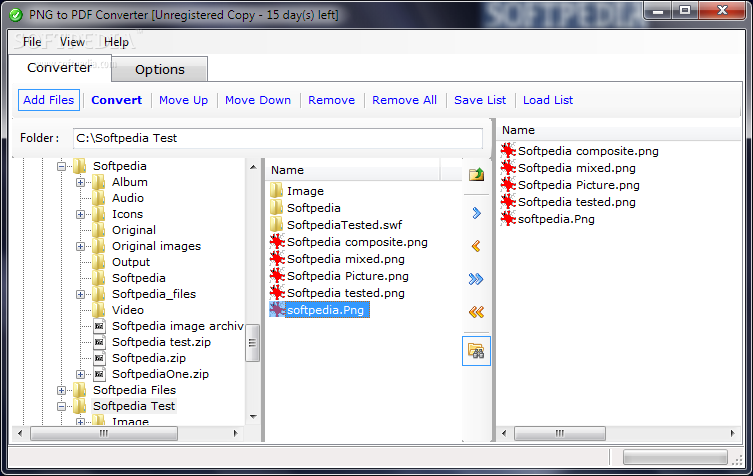Add all files with double right arrow

pos(476,279)
